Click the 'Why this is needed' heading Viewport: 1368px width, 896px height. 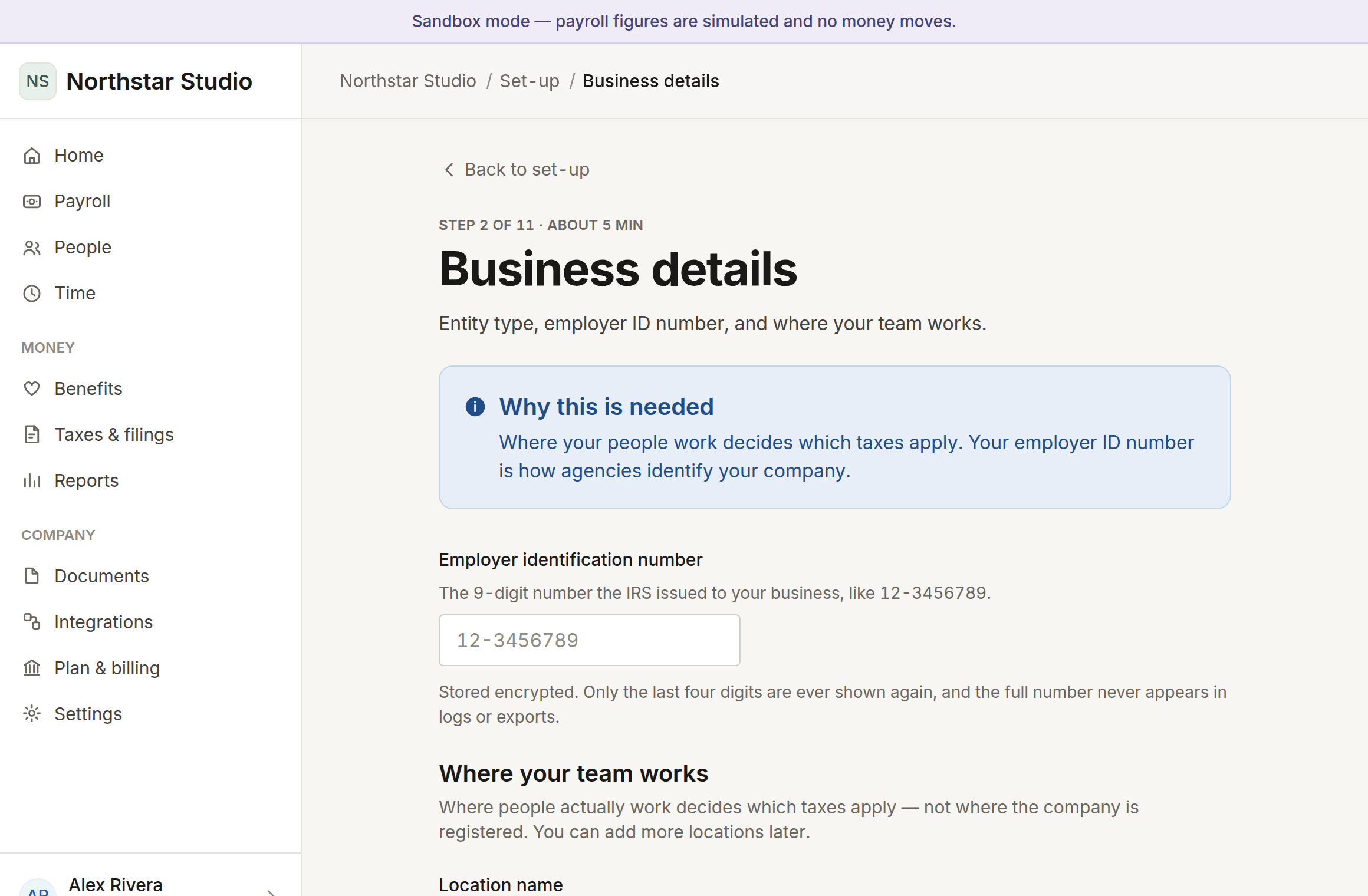(606, 407)
